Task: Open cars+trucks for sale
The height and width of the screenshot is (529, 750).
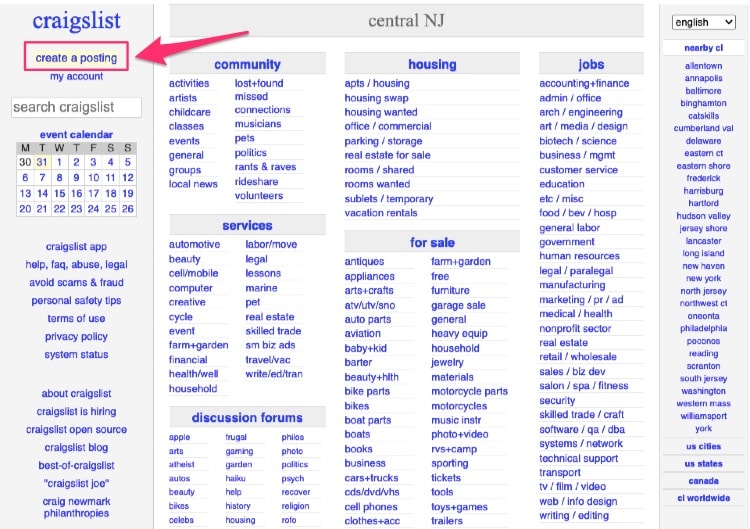Action: pos(371,478)
